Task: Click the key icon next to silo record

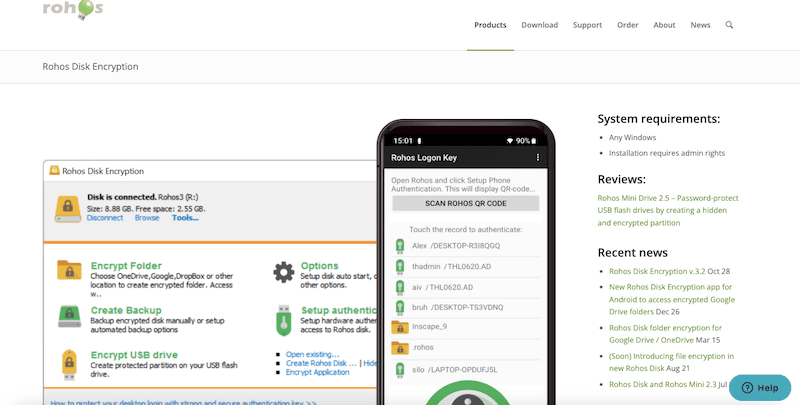Action: (400, 370)
